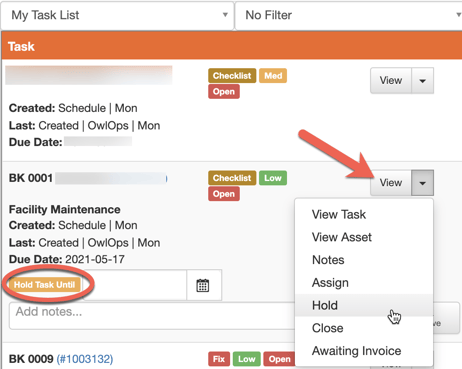462x369 pixels.
Task: Open the calendar date picker icon
Action: (204, 285)
